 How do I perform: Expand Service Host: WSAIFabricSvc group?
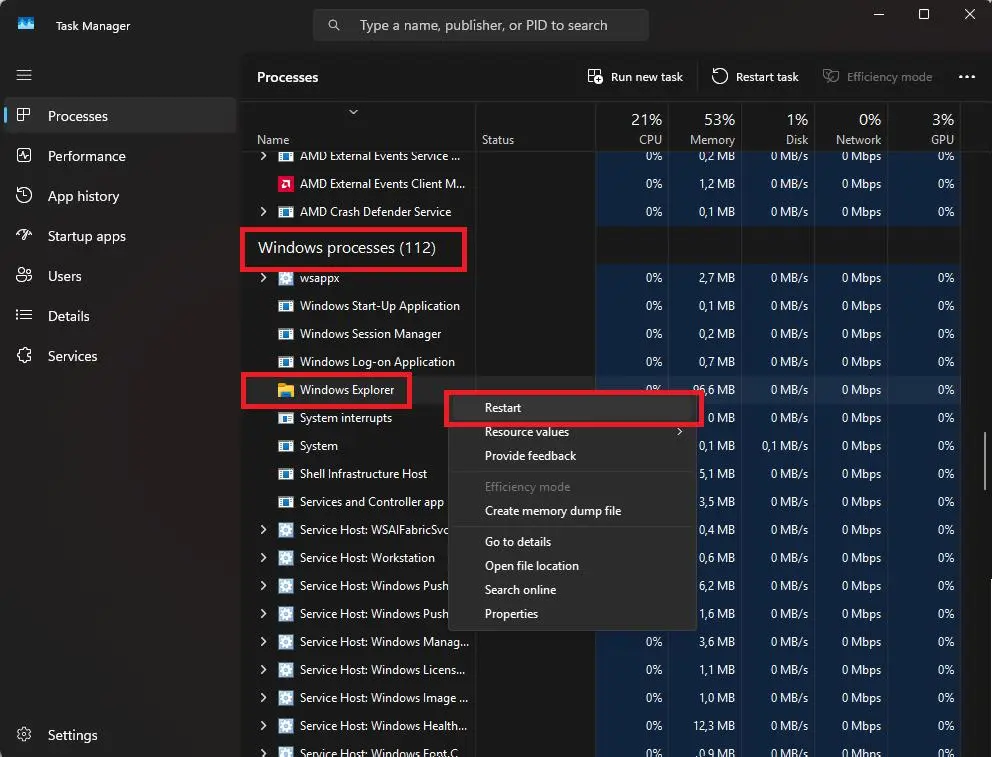point(263,530)
